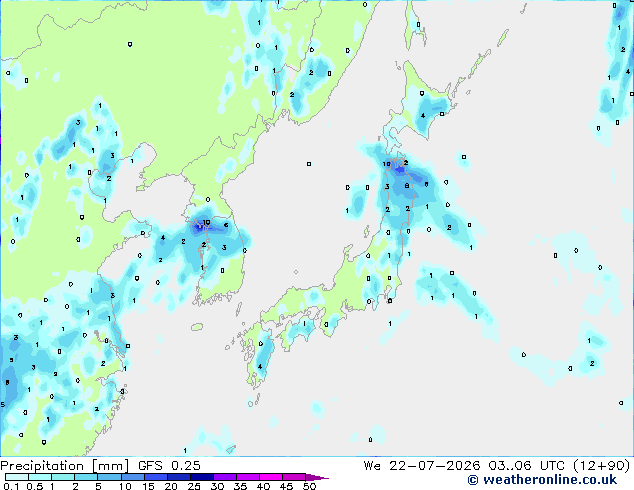This screenshot has width=634, height=490.
Task: Click the '50' legend scale label
Action: [x=309, y=486]
